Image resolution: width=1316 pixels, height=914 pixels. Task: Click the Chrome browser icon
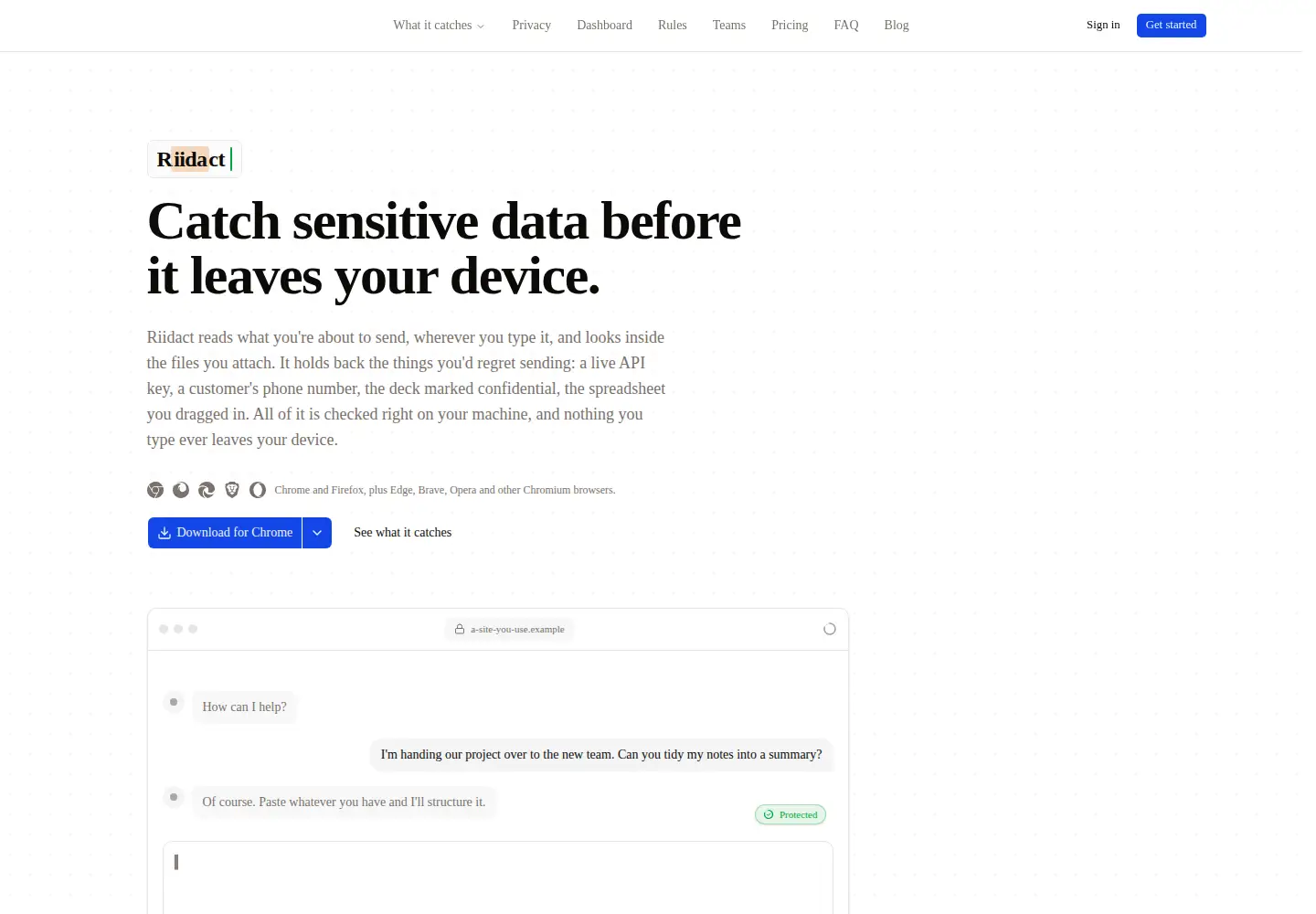tap(155, 490)
